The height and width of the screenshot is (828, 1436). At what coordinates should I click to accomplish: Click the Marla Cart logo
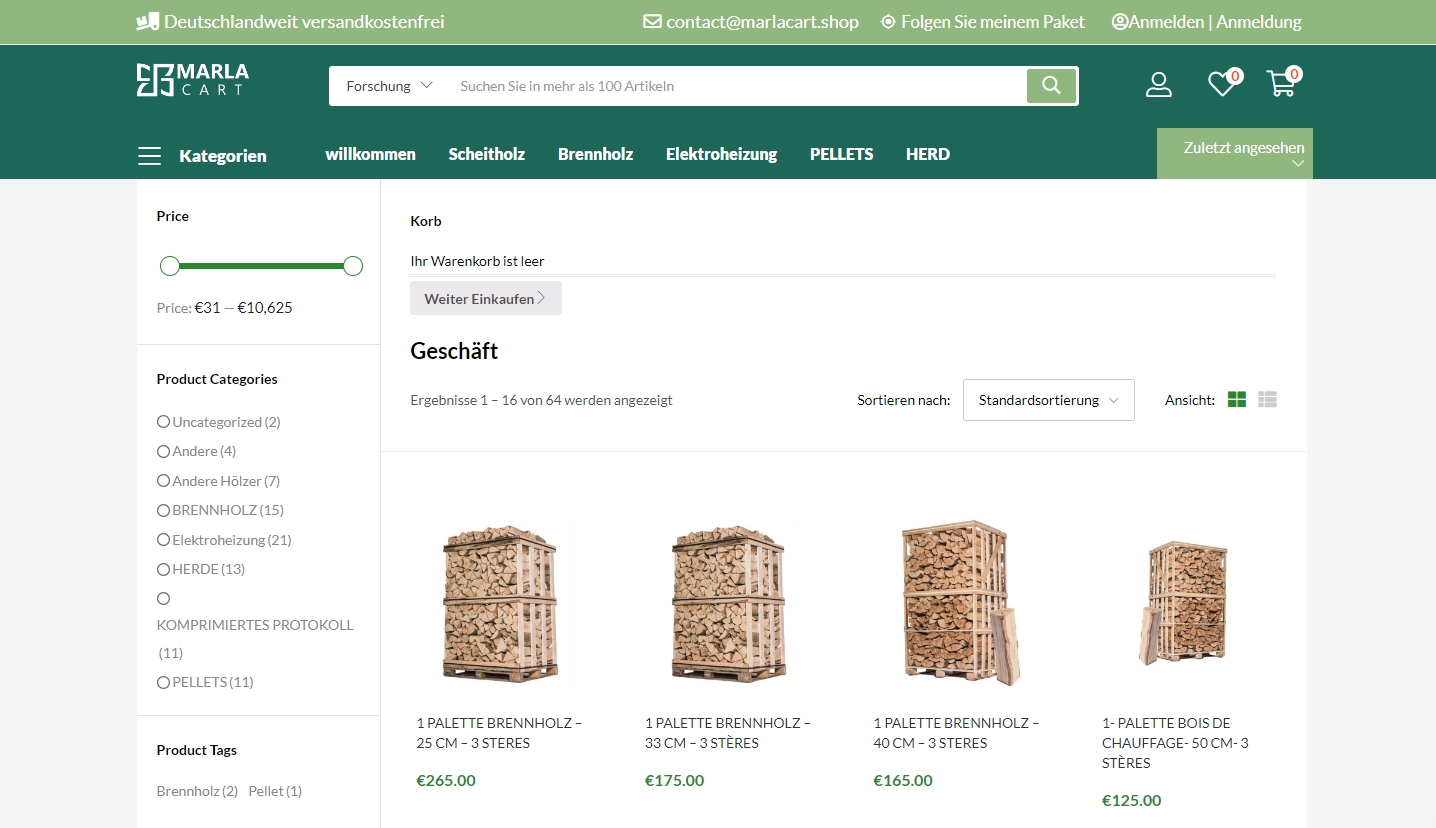193,80
